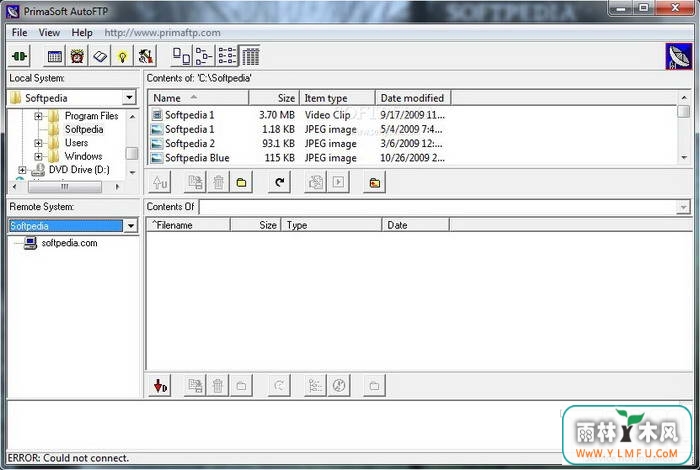Click remote pane tree listing icon
Viewport: 700px width, 470px height.
click(315, 385)
